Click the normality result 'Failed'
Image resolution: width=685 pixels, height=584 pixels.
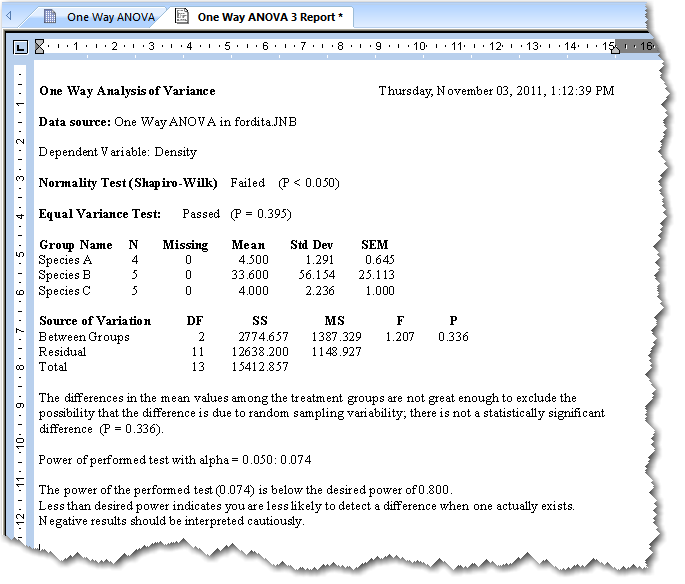[248, 183]
